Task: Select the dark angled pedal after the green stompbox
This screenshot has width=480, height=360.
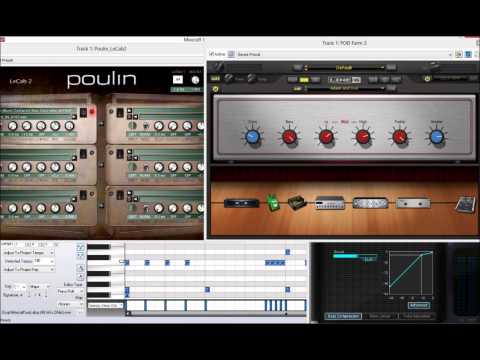Action: coord(297,203)
